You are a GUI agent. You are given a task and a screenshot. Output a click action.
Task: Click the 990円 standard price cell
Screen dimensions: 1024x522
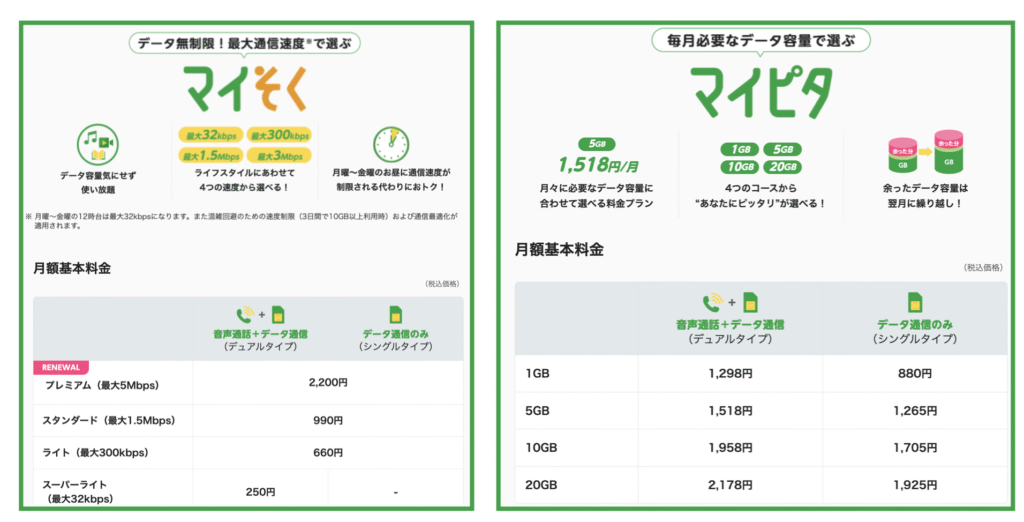click(x=328, y=420)
